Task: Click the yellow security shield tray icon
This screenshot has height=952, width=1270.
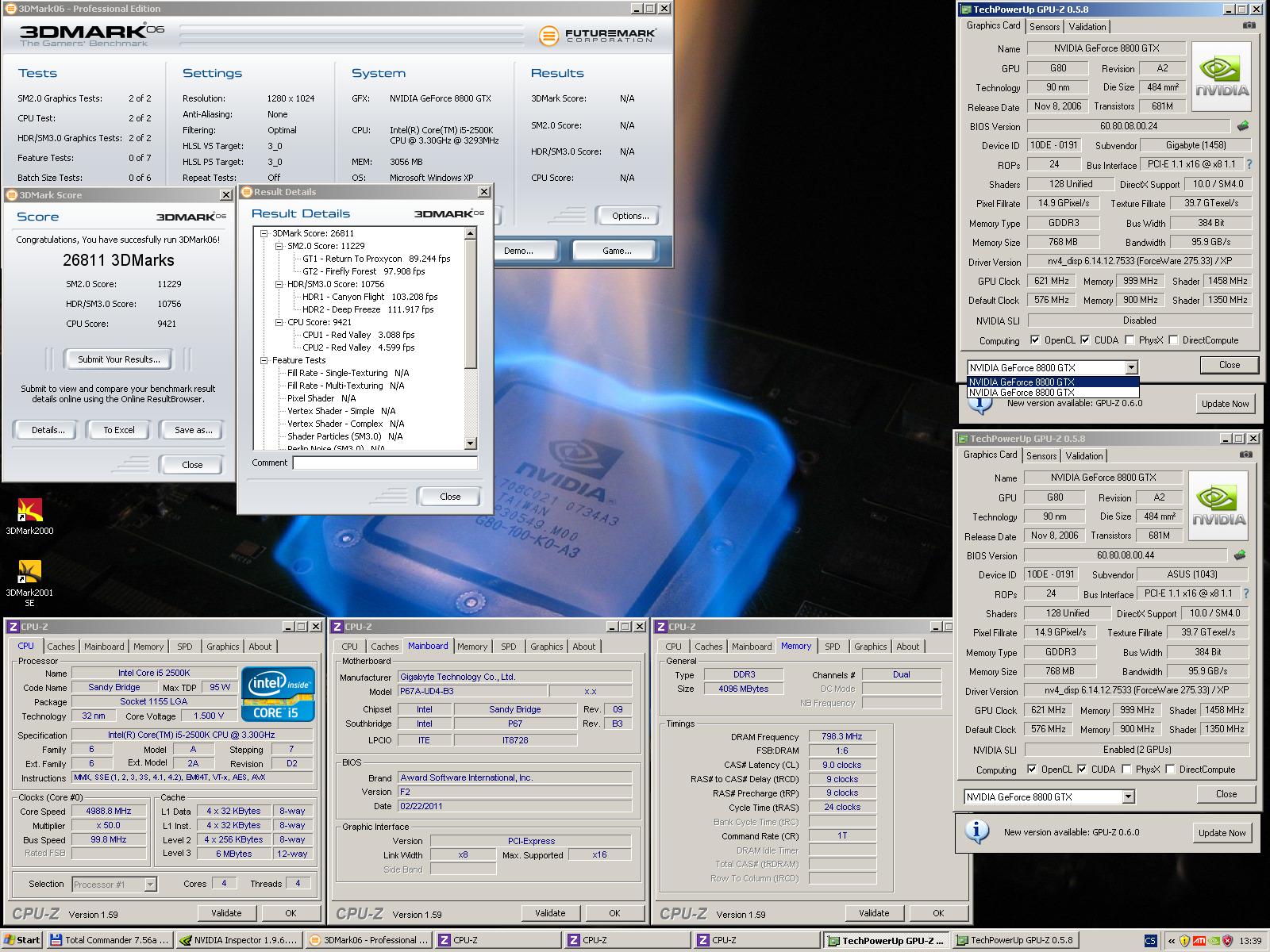Action: coord(1185,941)
